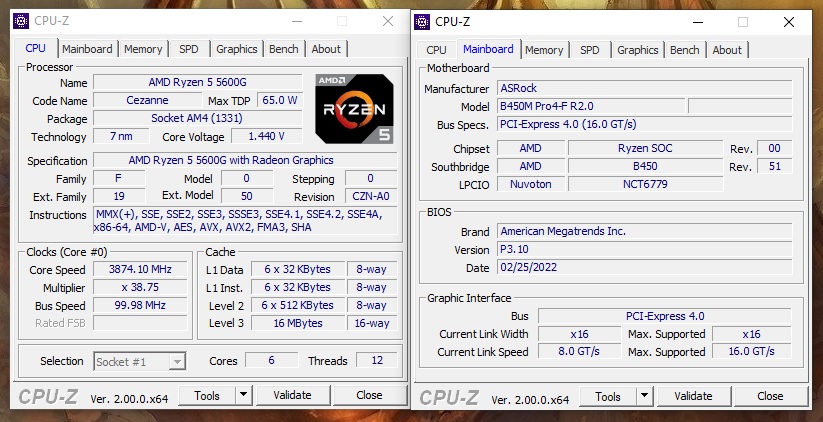Open SPD tab in right window
Screen dimensions: 823x422
coord(590,50)
